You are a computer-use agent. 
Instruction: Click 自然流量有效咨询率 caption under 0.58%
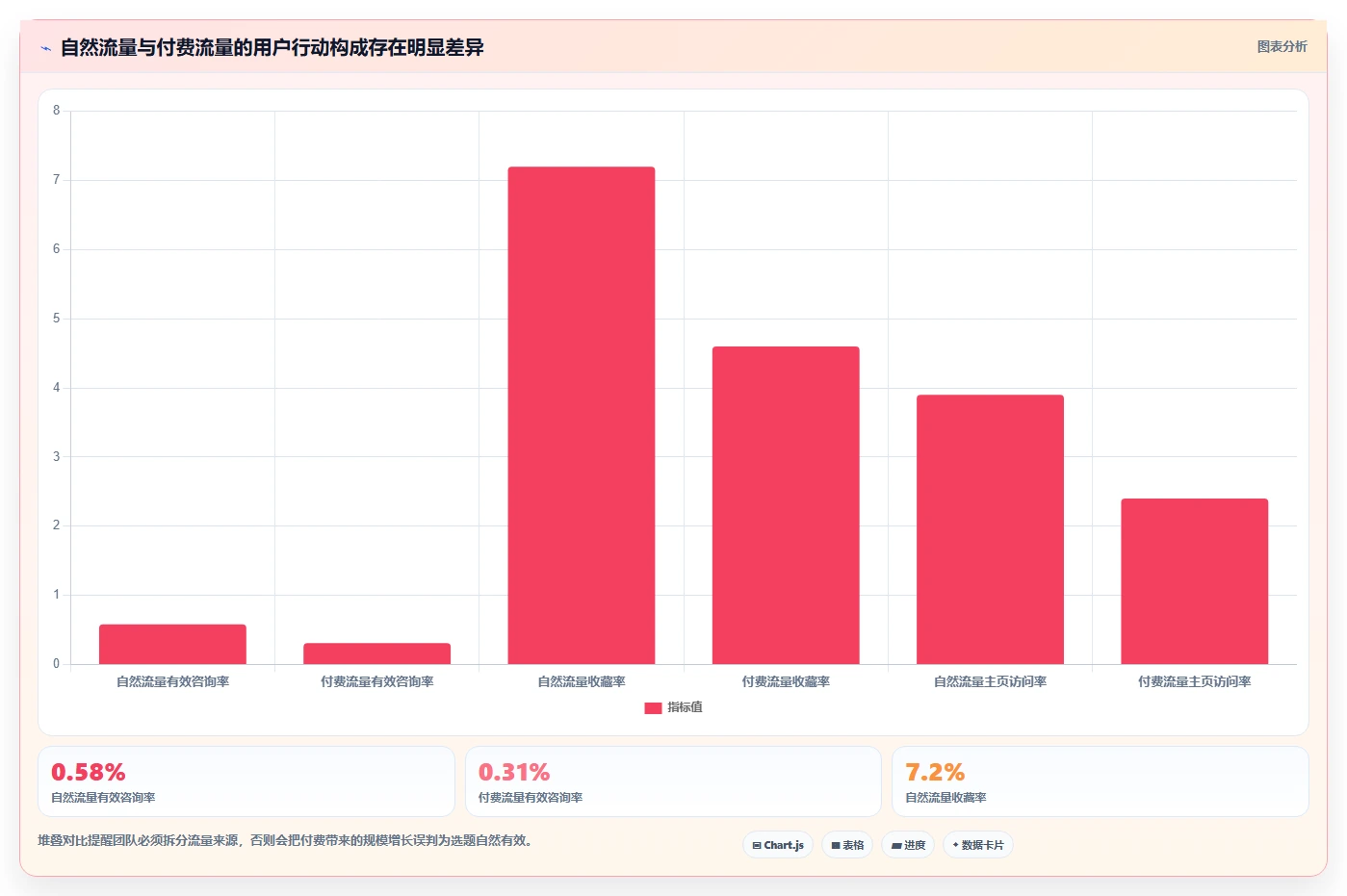[103, 798]
